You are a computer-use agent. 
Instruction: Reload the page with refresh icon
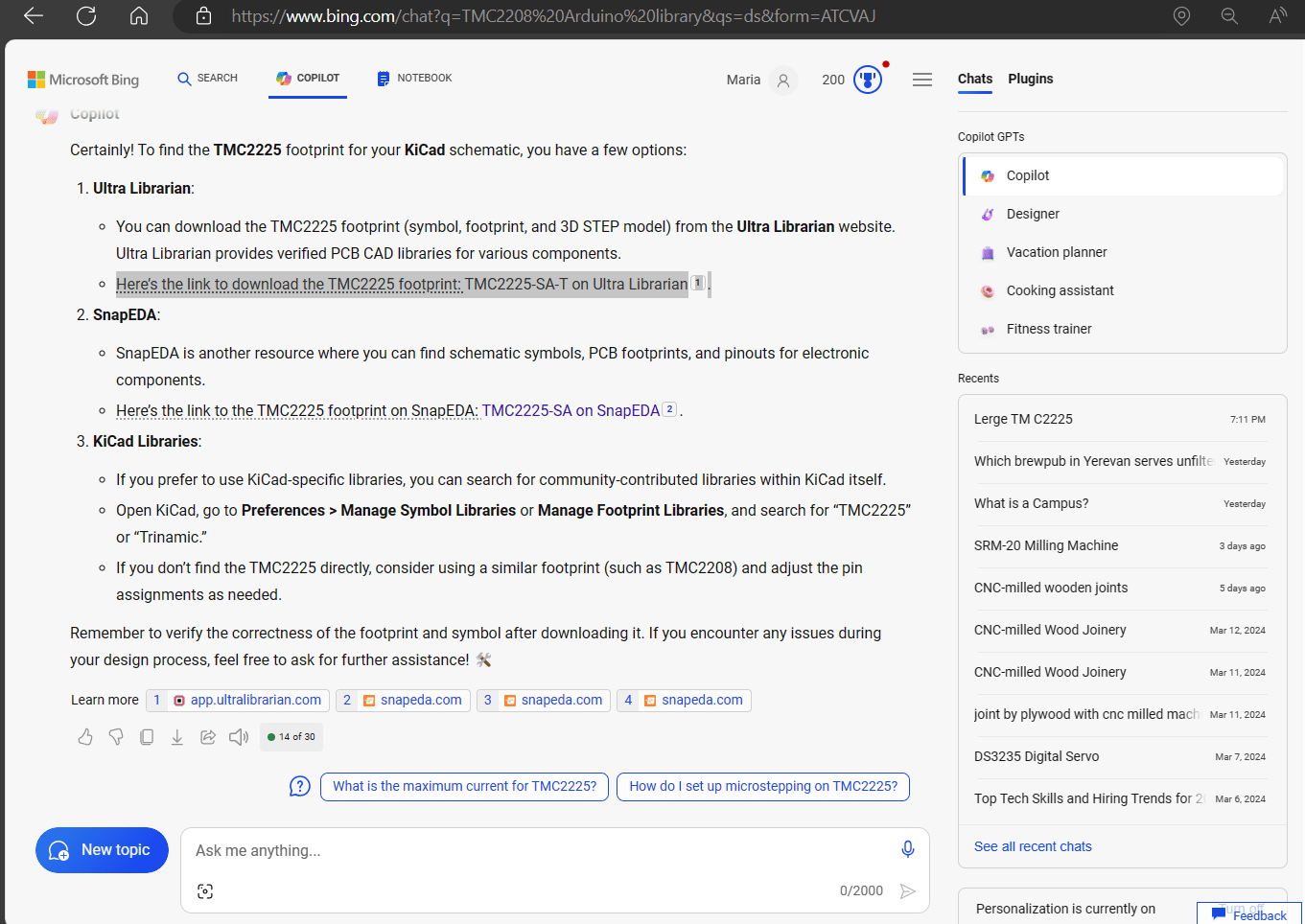tap(86, 16)
